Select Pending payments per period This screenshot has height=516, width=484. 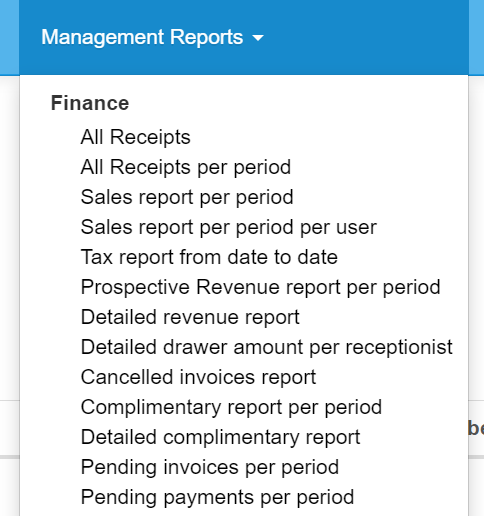[217, 497]
